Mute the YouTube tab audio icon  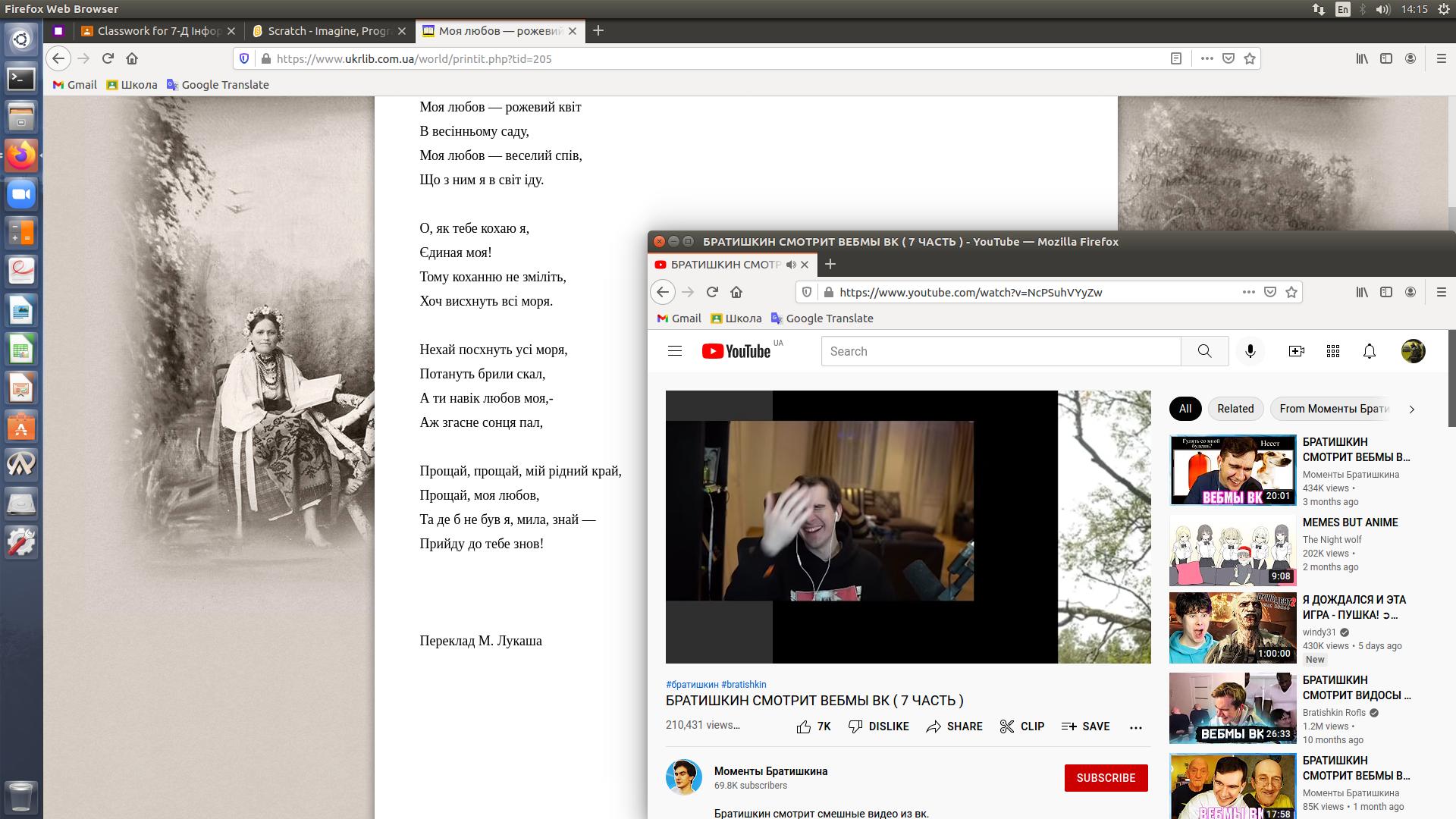791,265
